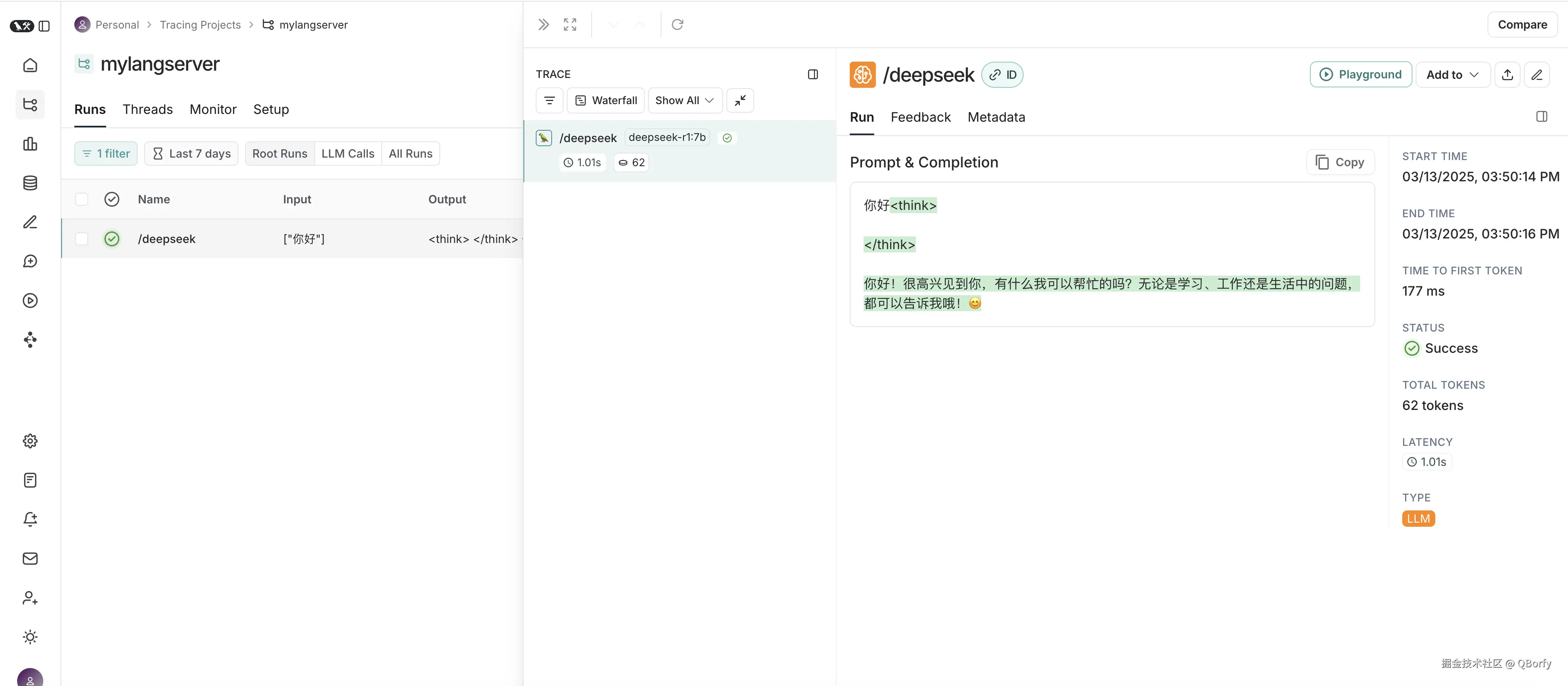Open the Playground play sidebar icon
This screenshot has width=1568, height=686.
pos(30,301)
